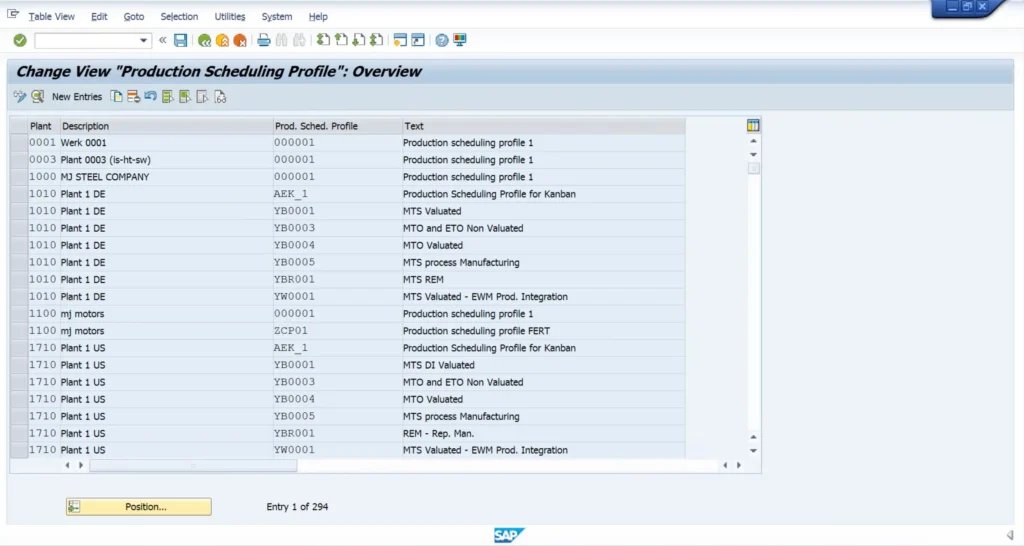The width and height of the screenshot is (1024, 546).
Task: Open the Edit menu
Action: tap(99, 16)
